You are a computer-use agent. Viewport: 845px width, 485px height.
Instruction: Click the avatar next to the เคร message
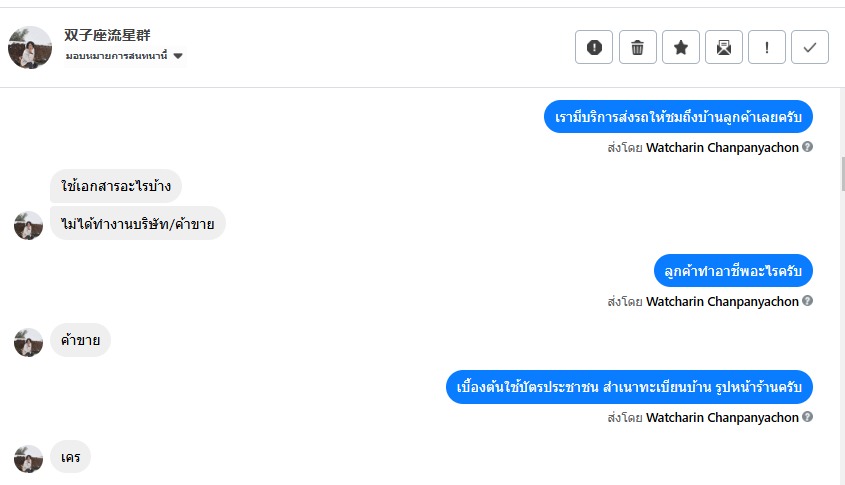(28, 458)
